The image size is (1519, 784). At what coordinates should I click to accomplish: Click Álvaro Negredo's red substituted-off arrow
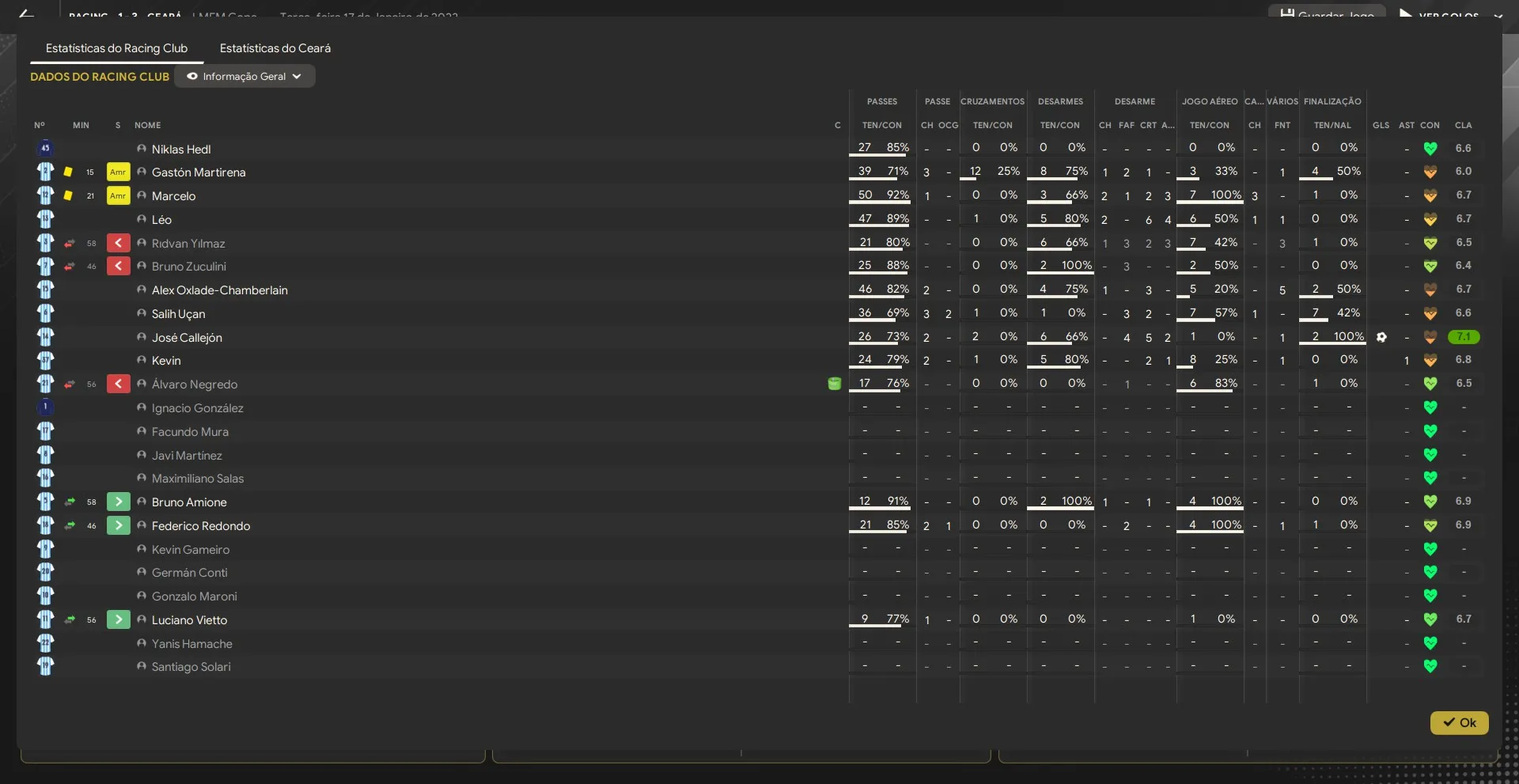(118, 384)
